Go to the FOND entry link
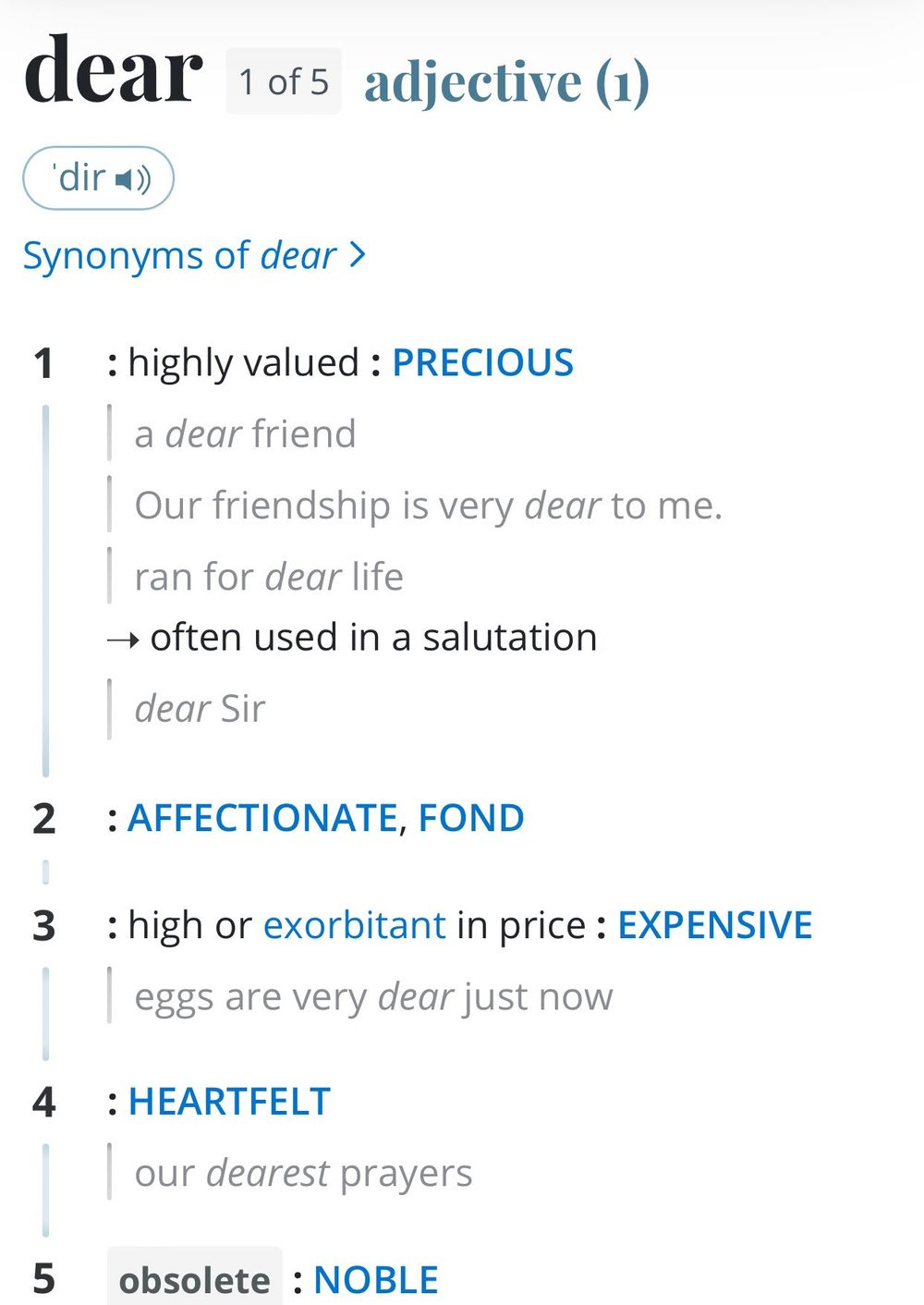924x1305 pixels. [471, 818]
